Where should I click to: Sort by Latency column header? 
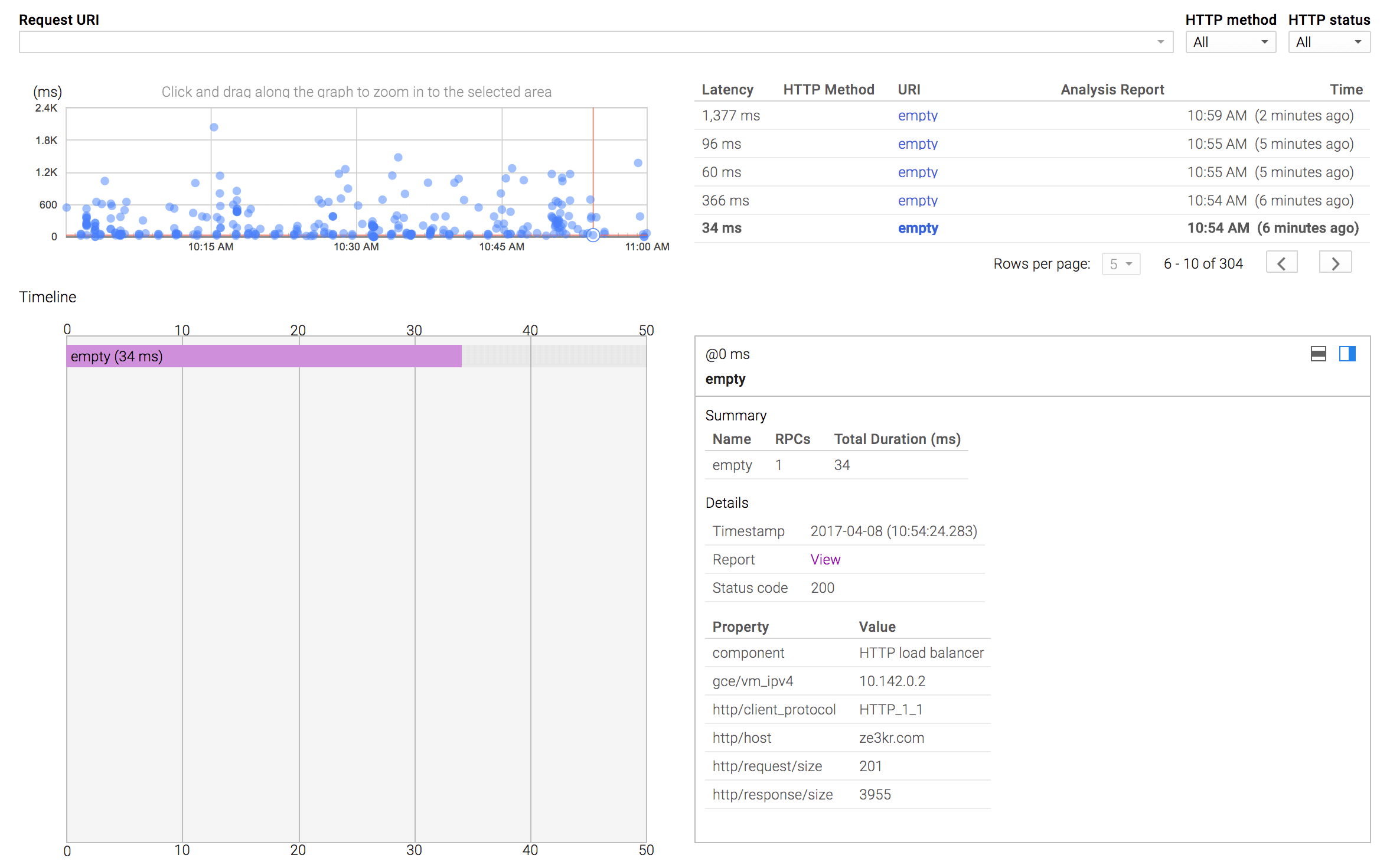[727, 90]
